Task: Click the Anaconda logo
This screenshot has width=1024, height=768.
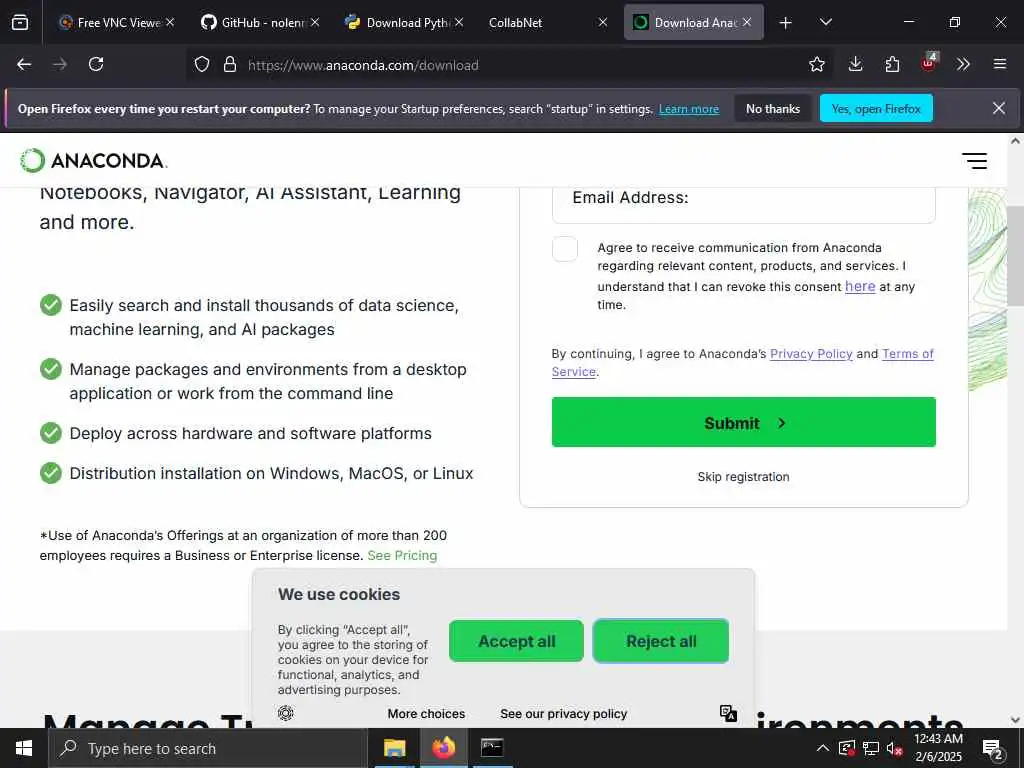Action: (x=93, y=161)
